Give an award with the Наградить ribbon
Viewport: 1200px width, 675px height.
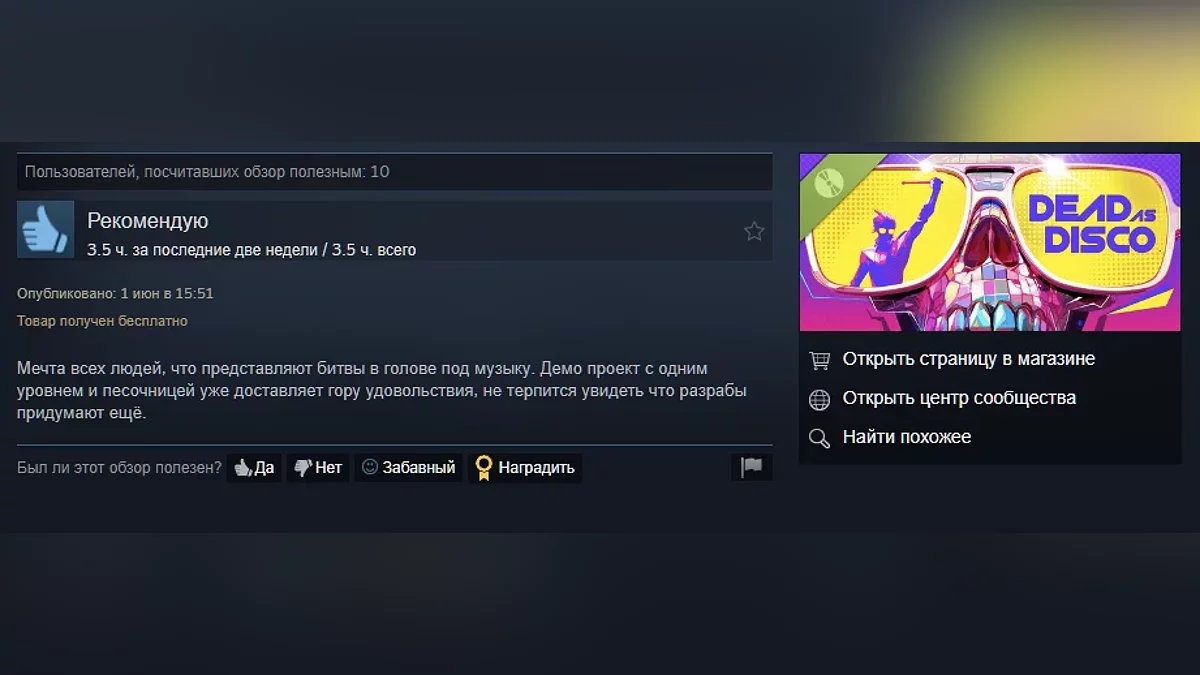(525, 467)
